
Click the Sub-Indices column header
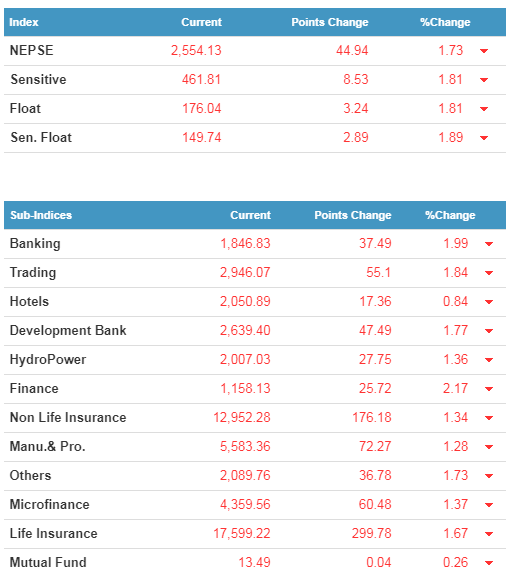pos(41,215)
